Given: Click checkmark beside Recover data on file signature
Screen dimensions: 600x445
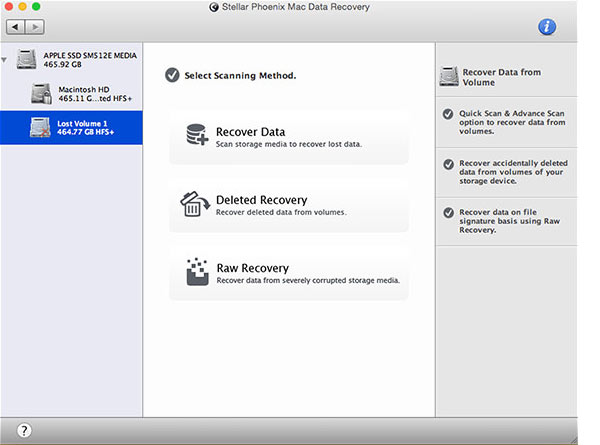Looking at the screenshot, I should point(448,213).
